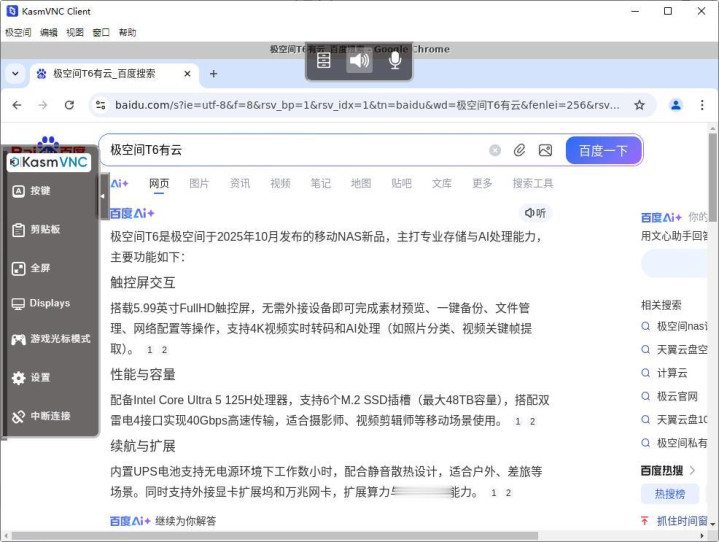The width and height of the screenshot is (719, 542).
Task: Click the Keys (按键) icon in KasmVNC panel
Action: tap(19, 191)
